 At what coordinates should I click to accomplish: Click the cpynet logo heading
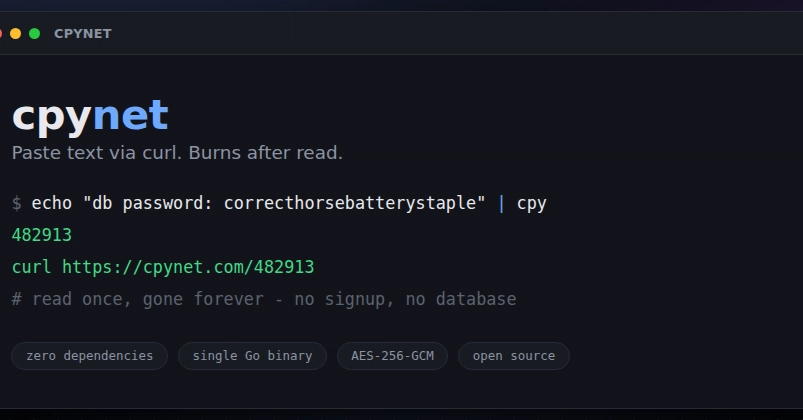click(x=90, y=117)
